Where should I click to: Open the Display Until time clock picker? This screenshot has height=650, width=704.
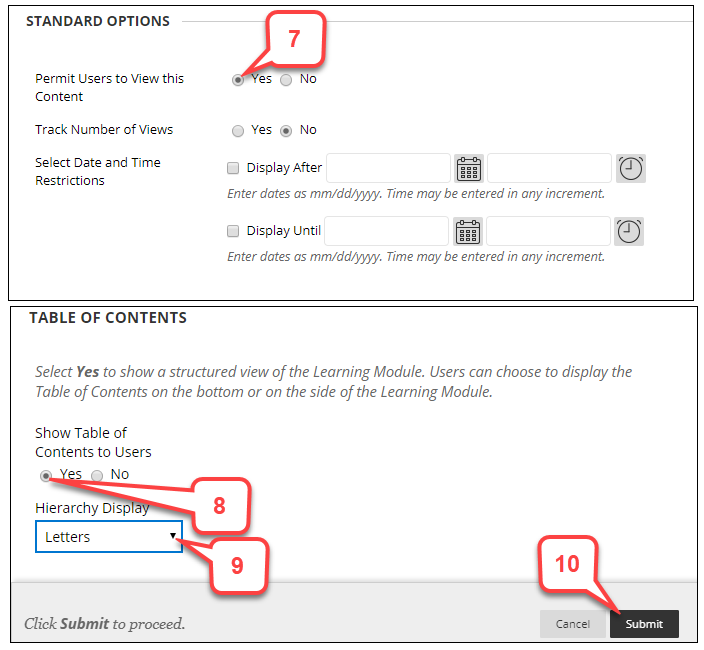pos(630,231)
